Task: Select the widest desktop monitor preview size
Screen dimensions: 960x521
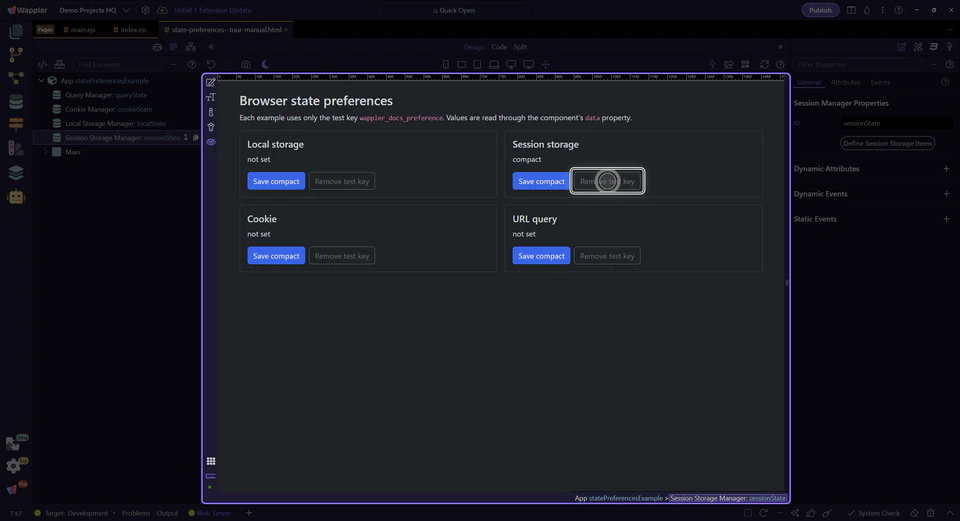Action: point(528,64)
